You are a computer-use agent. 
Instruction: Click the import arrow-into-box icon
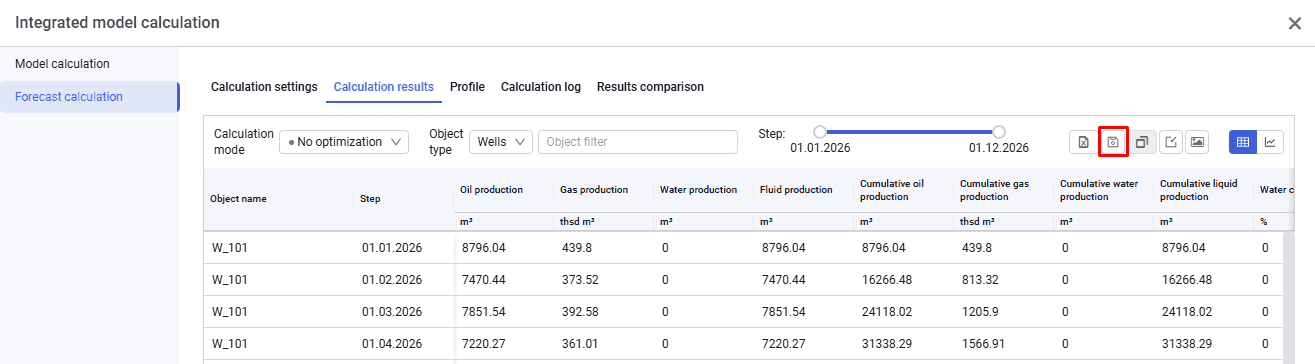pyautogui.click(x=1170, y=142)
